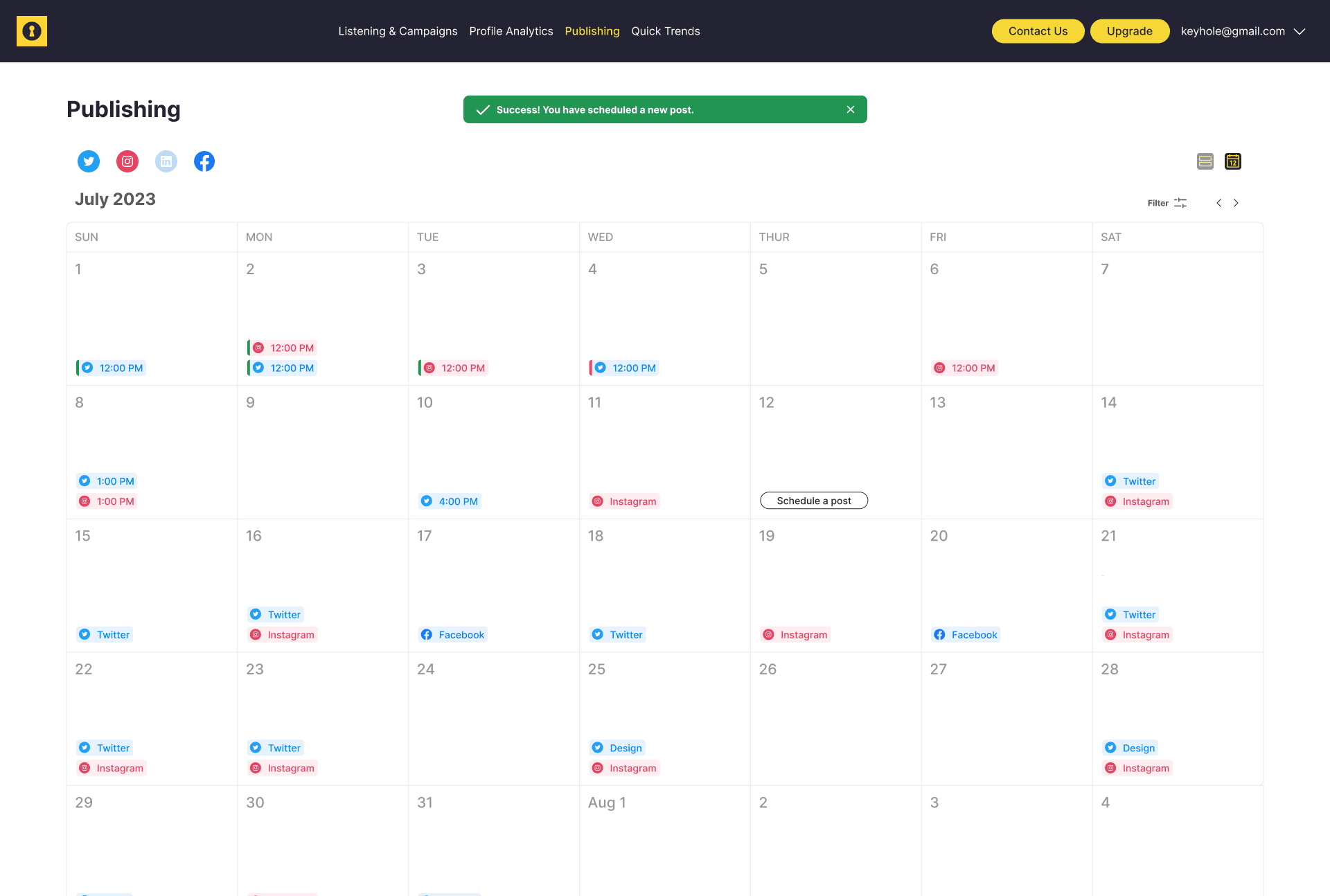Click the Keyhole logo icon

tap(32, 31)
